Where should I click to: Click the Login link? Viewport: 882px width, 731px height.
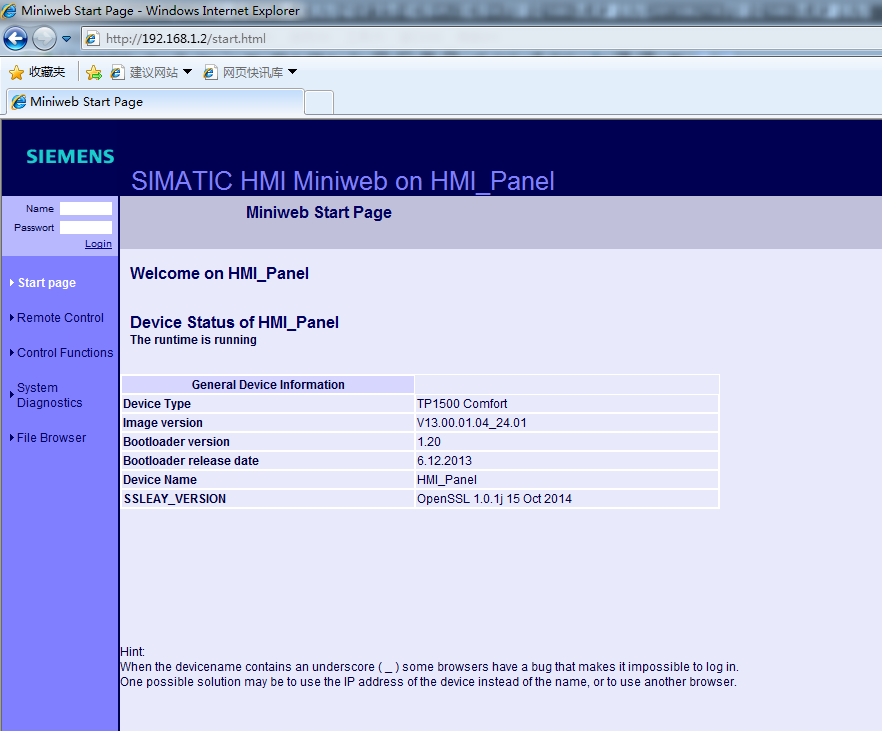(x=98, y=244)
